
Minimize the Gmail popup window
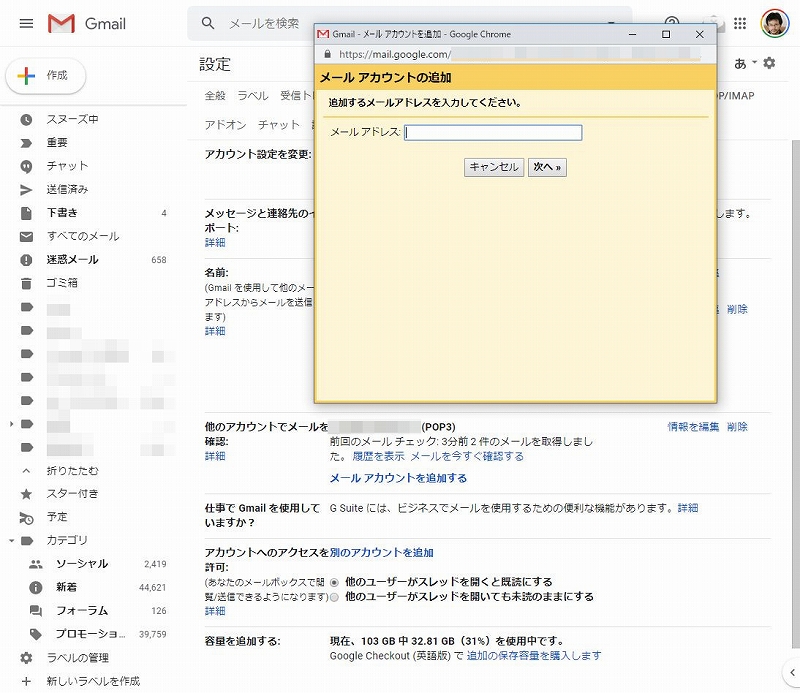[x=633, y=34]
